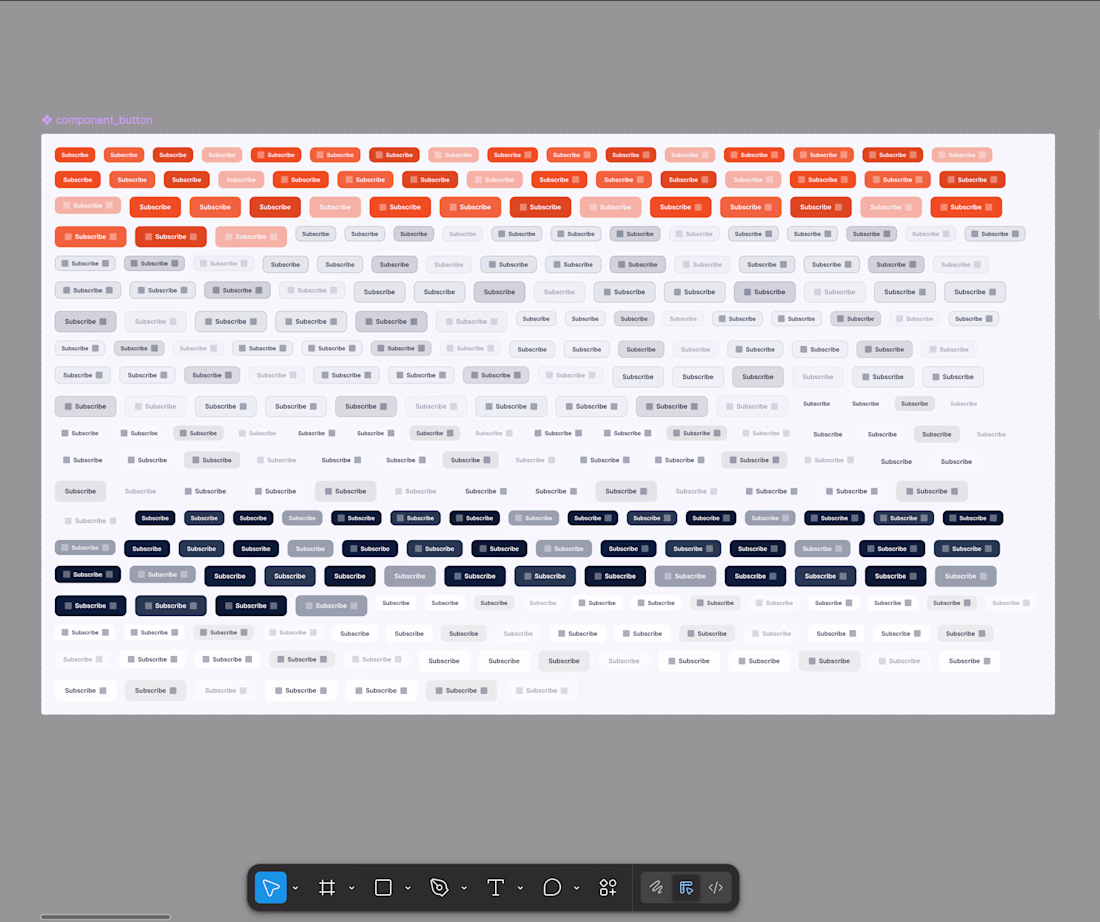Expand the Comment tool dropdown
This screenshot has width=1100, height=922.
pyautogui.click(x=576, y=888)
